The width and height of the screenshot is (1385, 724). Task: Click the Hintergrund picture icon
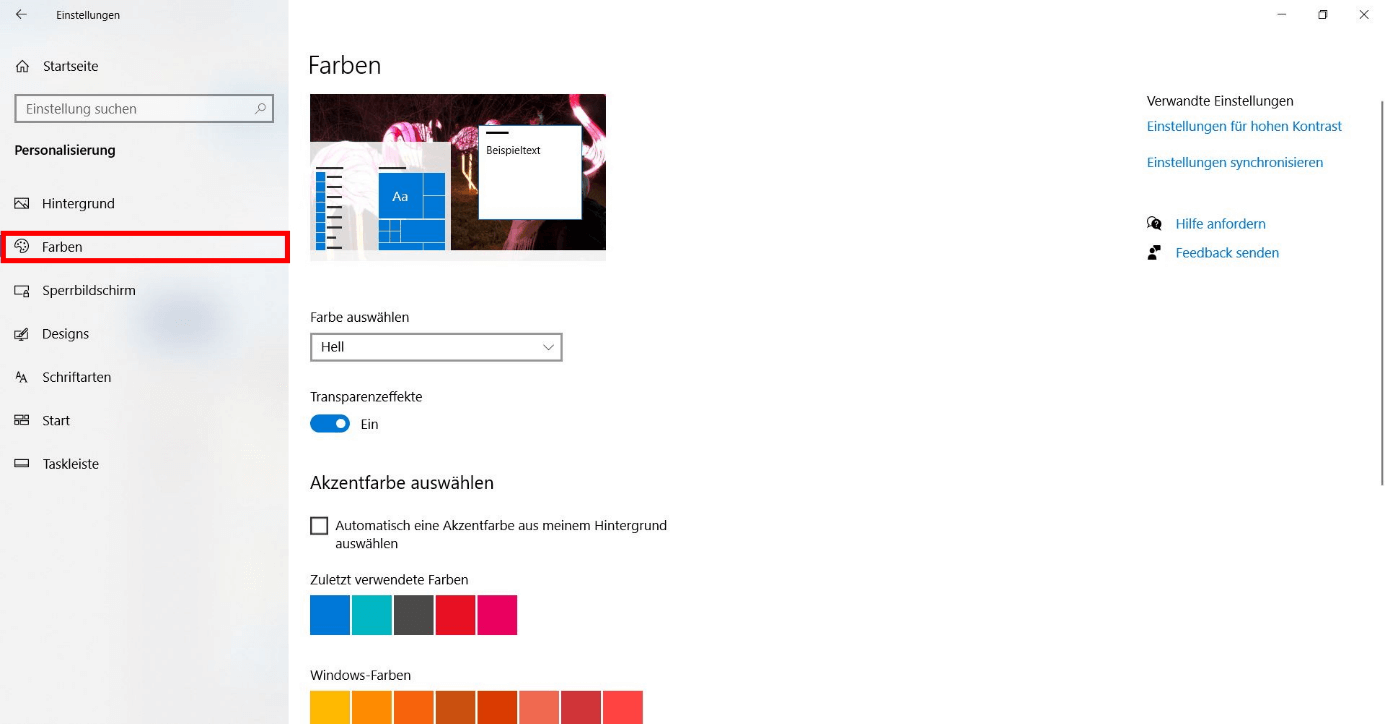22,203
